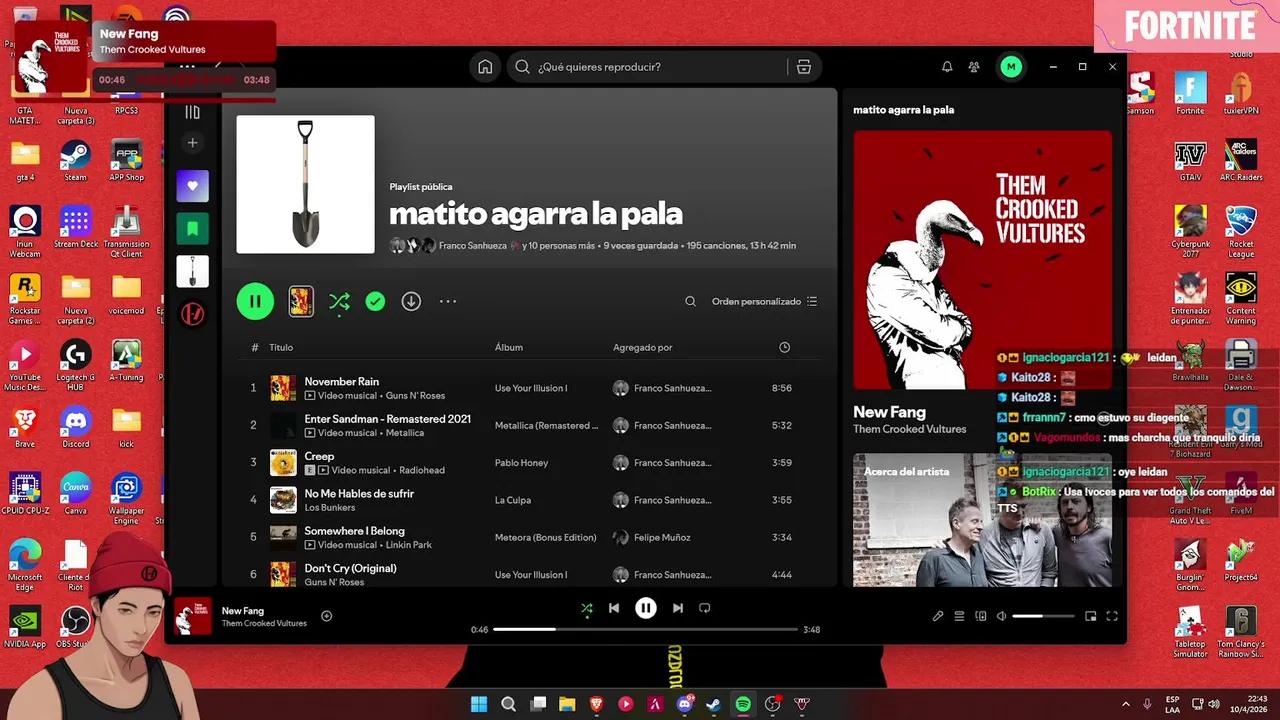Click the shovel playlist cover image
Screen dimensions: 1280x720
tap(305, 184)
